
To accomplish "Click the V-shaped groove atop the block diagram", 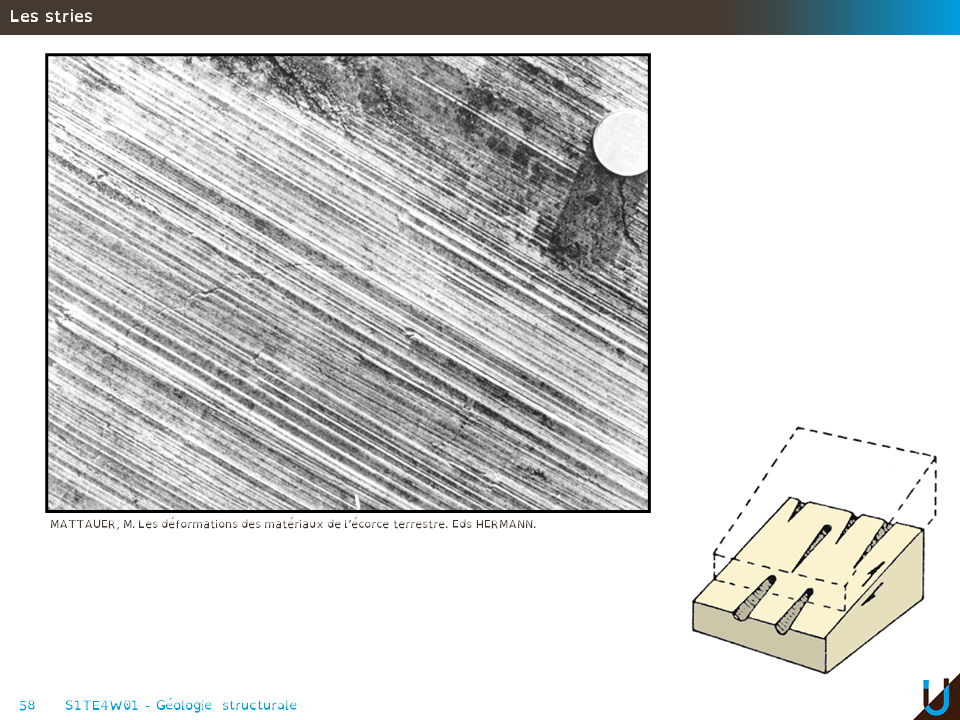I will (797, 512).
